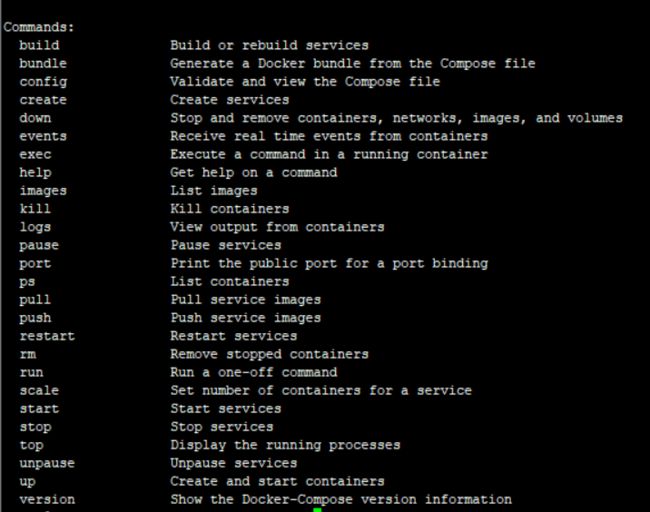This screenshot has width=650, height=512.
Task: Click 'Kill containers' description text
Action: coord(230,209)
